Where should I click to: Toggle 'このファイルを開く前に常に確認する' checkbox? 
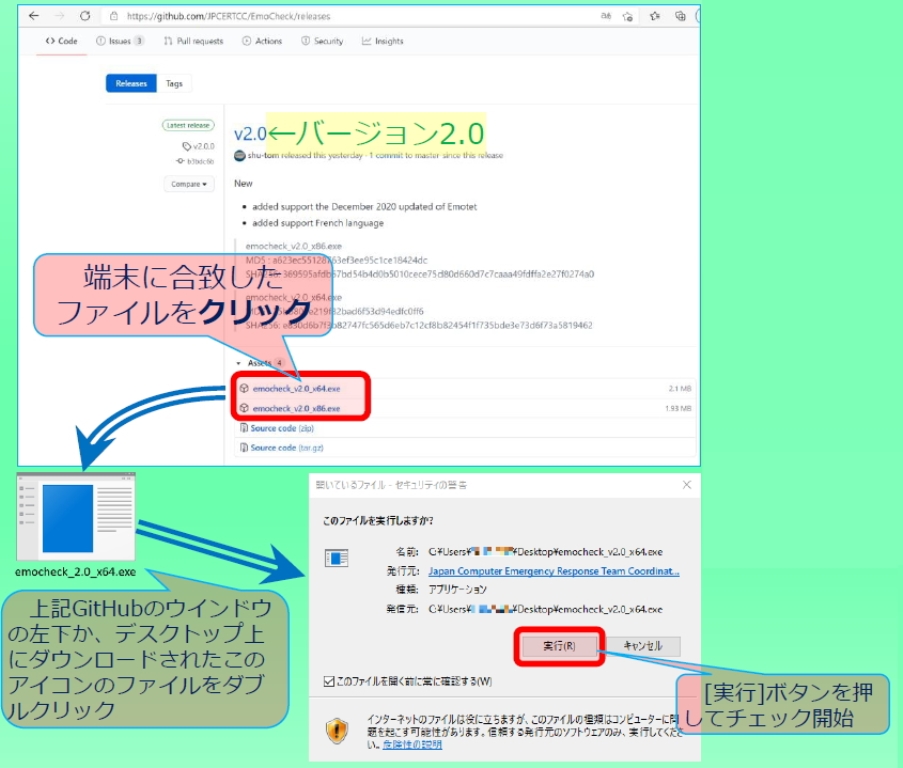[x=329, y=682]
